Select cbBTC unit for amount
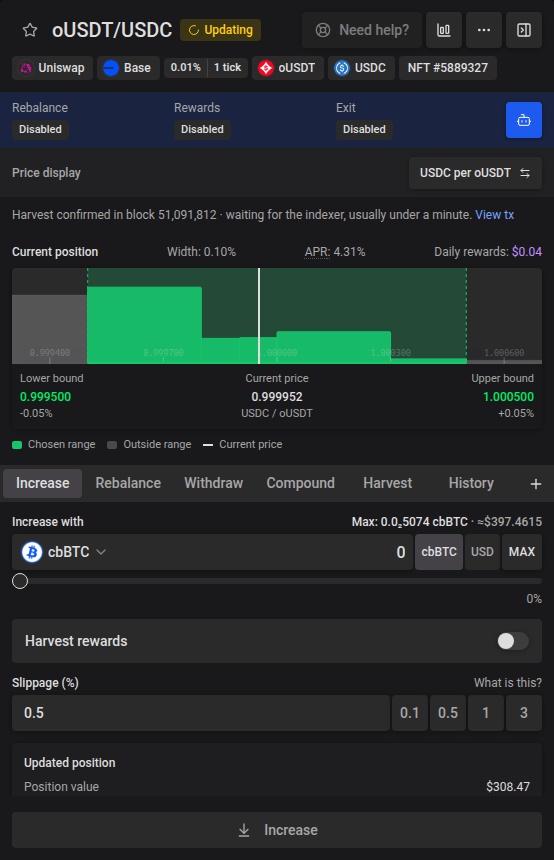The image size is (554, 860). coord(439,552)
